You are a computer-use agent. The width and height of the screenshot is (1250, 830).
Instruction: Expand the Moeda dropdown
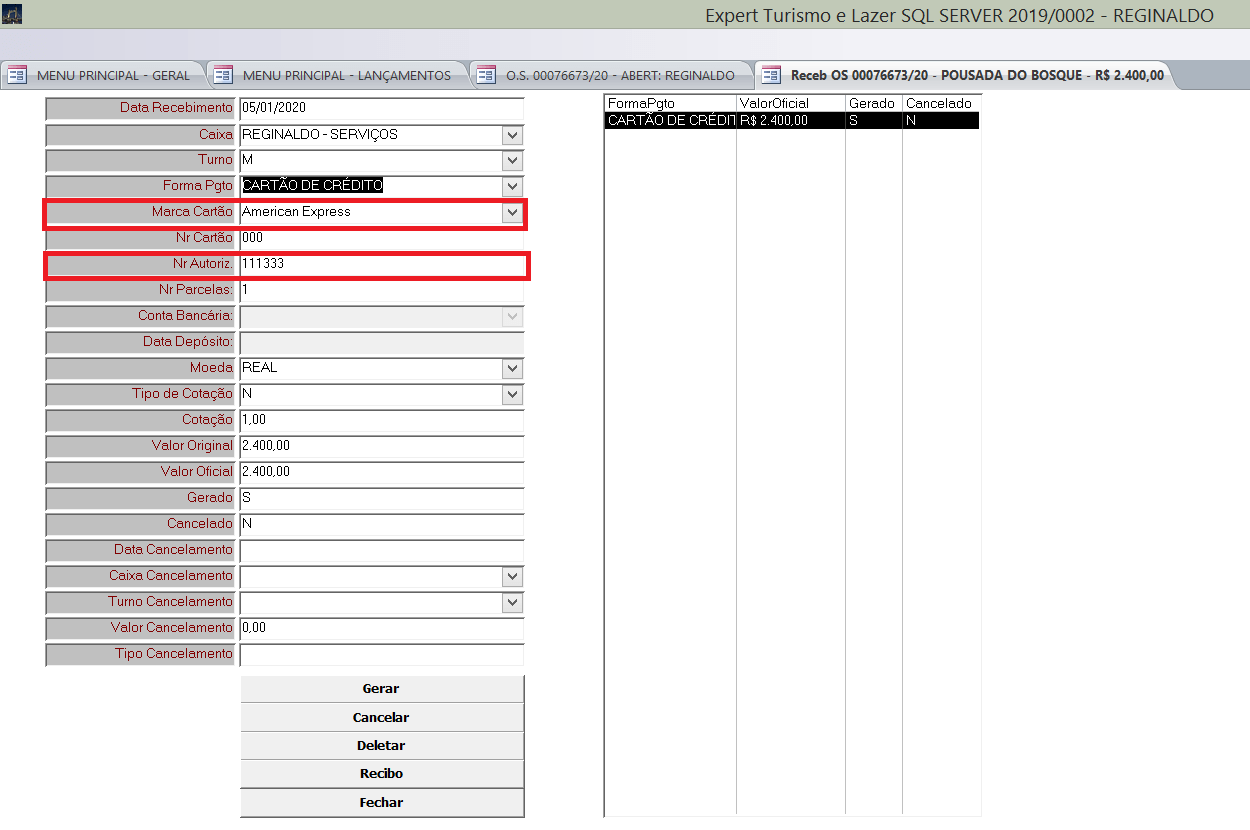512,369
